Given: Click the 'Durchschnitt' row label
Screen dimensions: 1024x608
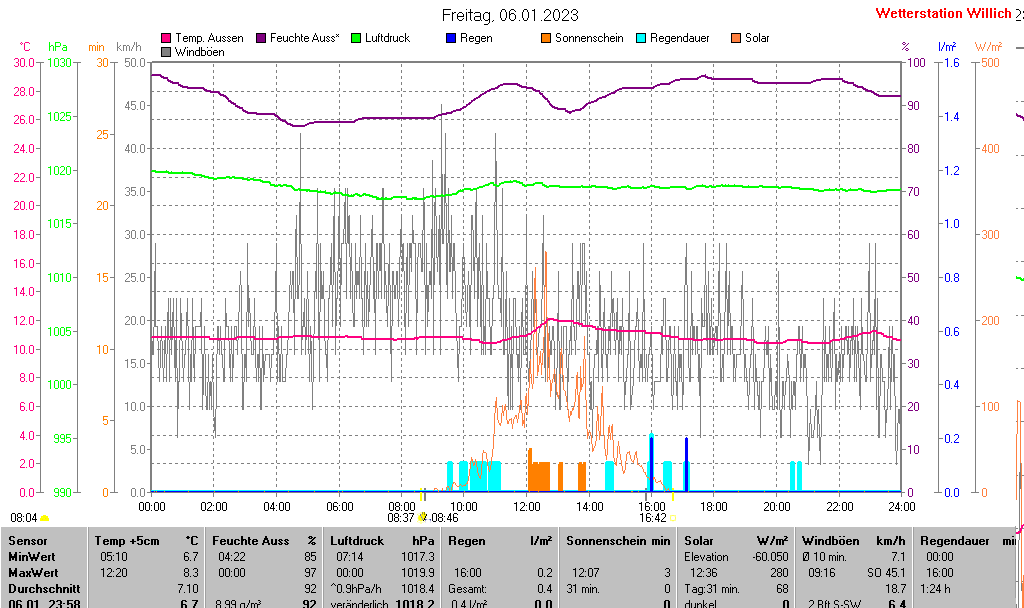Looking at the screenshot, I should click(44, 588).
